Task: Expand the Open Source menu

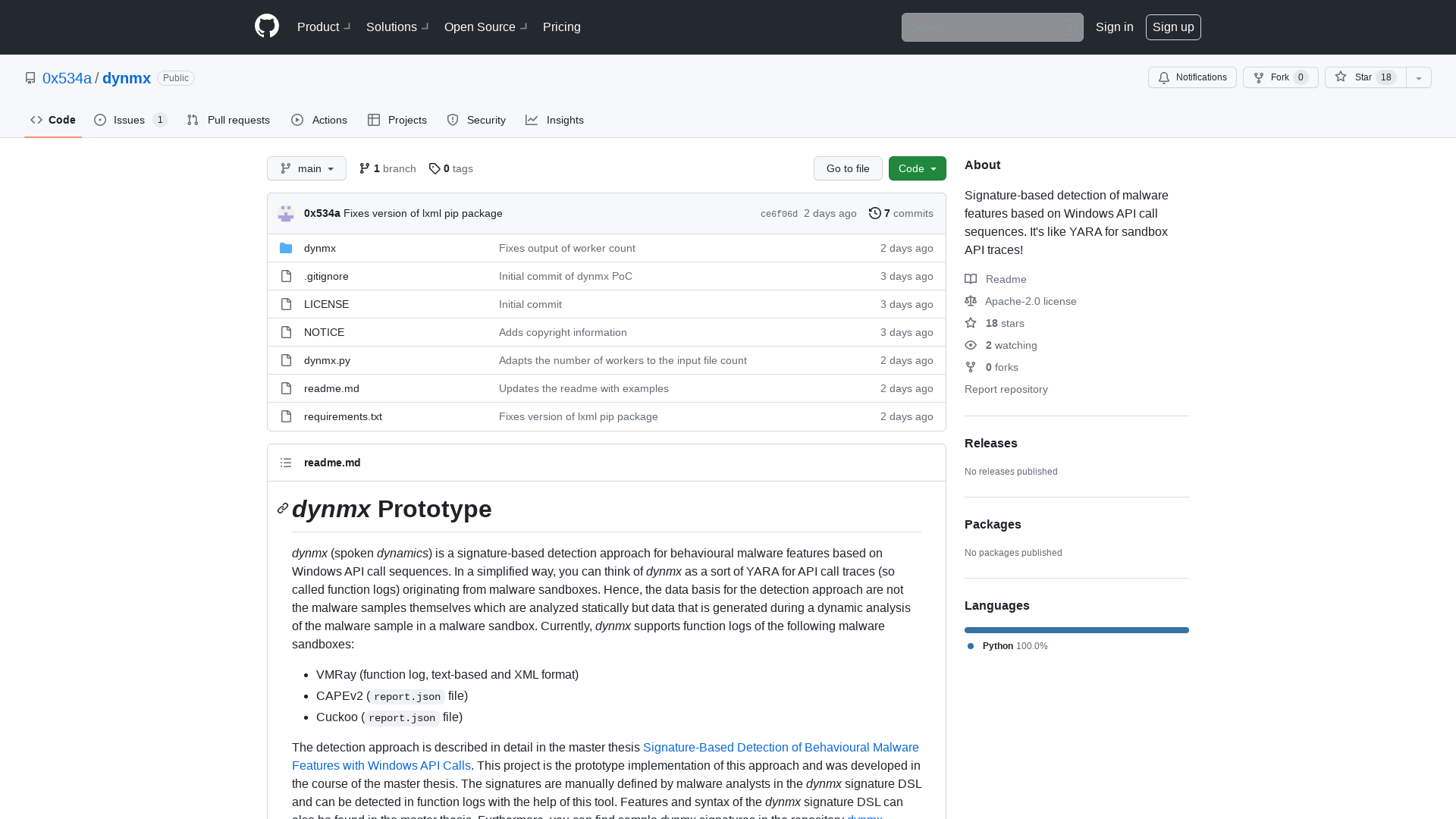Action: [486, 27]
